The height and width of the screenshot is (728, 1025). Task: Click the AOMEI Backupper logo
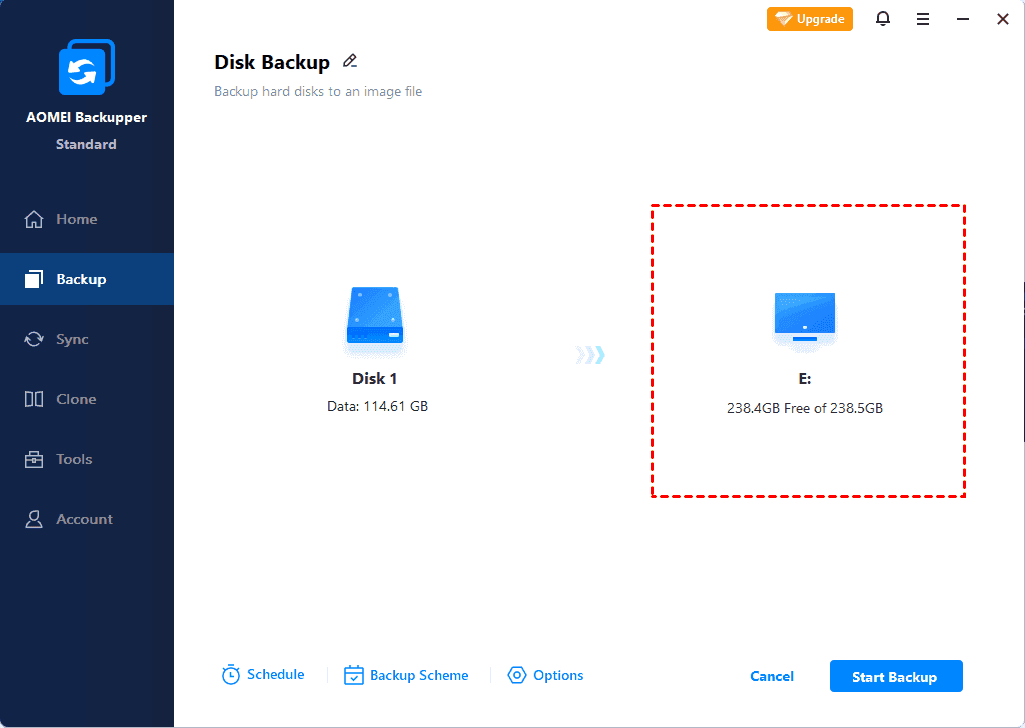tap(86, 66)
